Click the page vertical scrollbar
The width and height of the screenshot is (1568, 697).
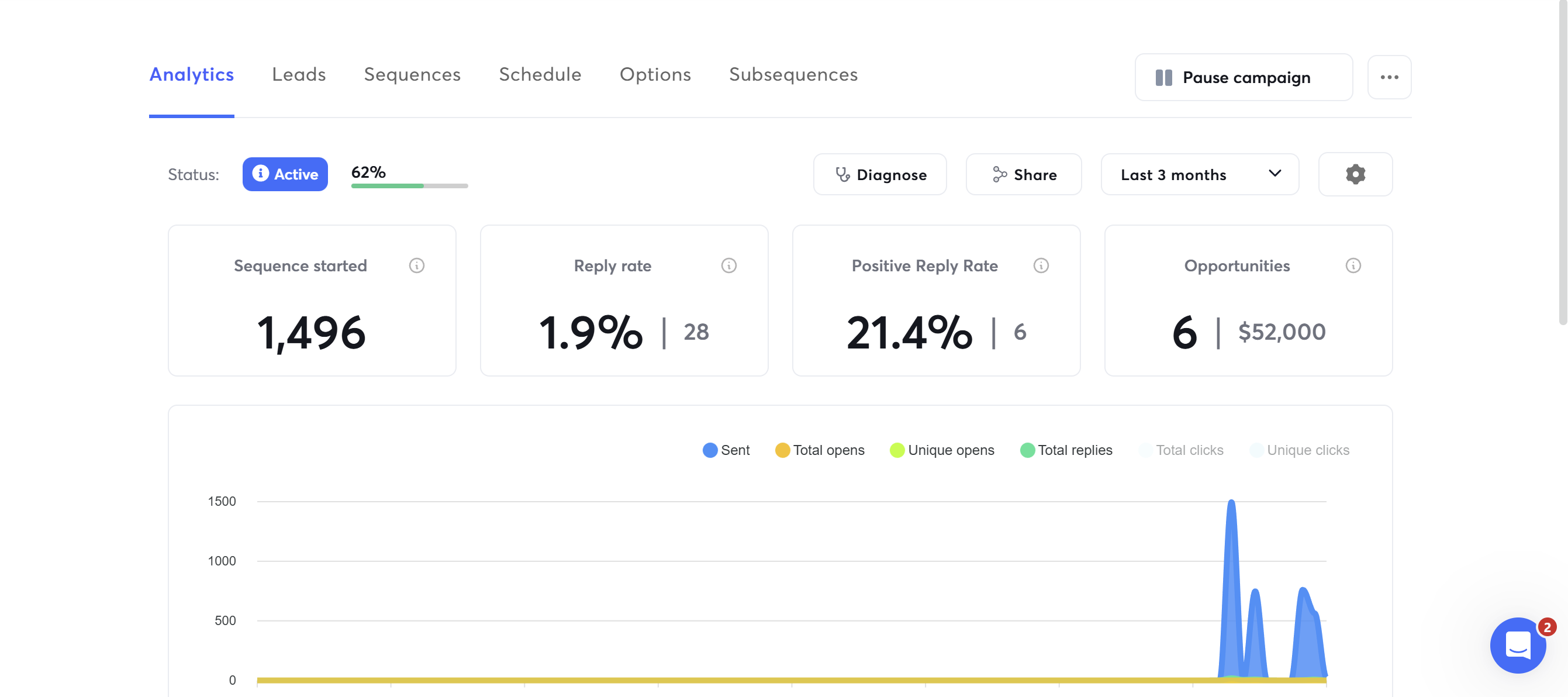coord(1563,163)
